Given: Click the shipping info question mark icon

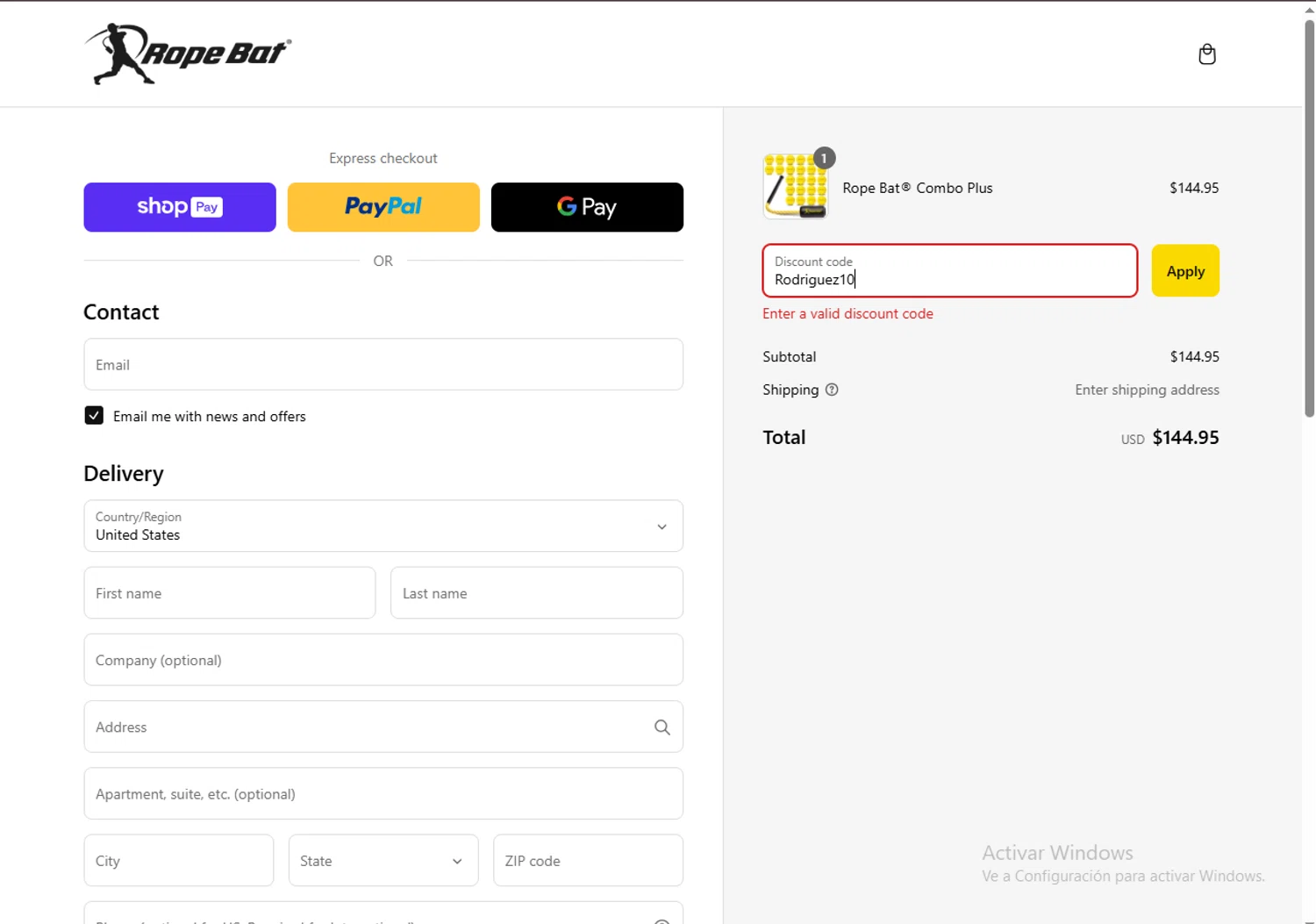Looking at the screenshot, I should pos(832,390).
